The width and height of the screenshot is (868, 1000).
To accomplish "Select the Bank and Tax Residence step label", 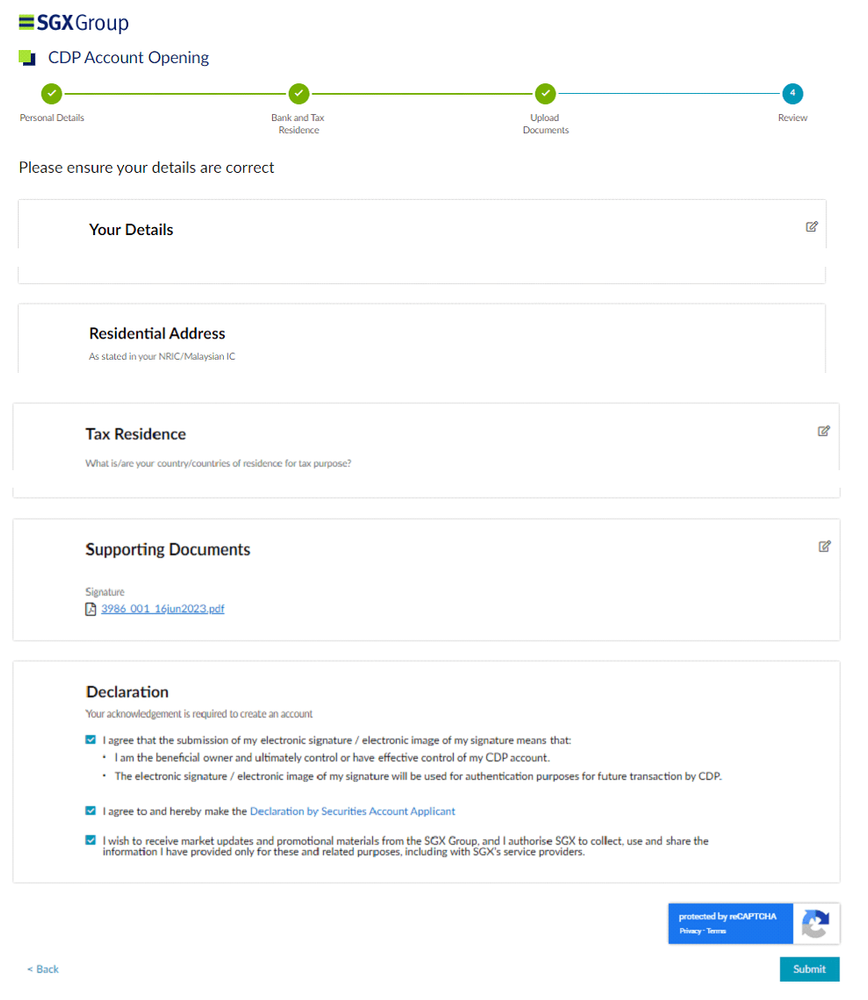I will [x=298, y=123].
